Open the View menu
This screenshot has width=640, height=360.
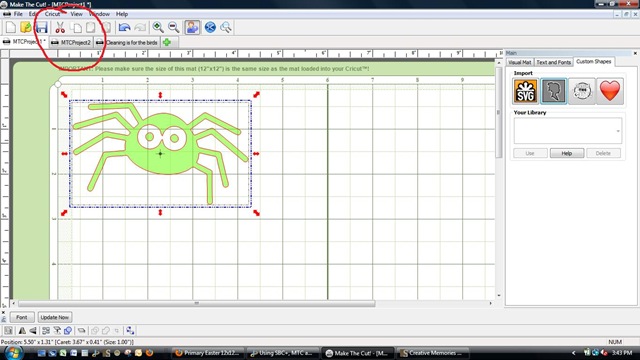point(76,14)
